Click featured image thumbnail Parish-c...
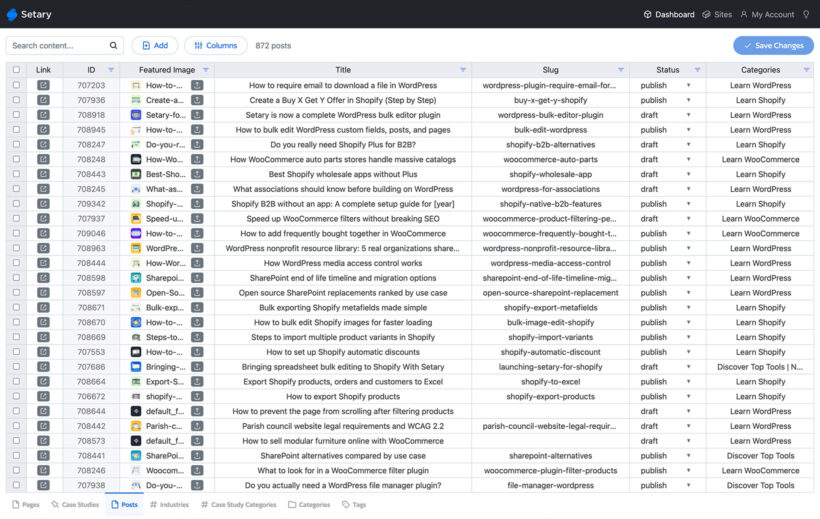820x519 pixels. point(136,426)
